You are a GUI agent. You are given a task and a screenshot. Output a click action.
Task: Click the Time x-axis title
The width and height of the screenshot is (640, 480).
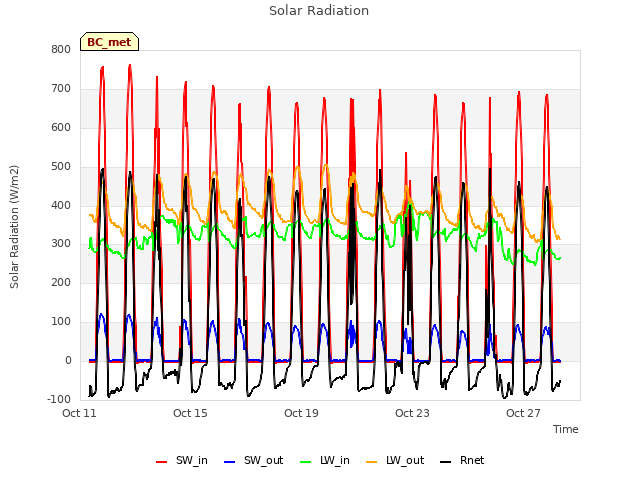pos(566,429)
